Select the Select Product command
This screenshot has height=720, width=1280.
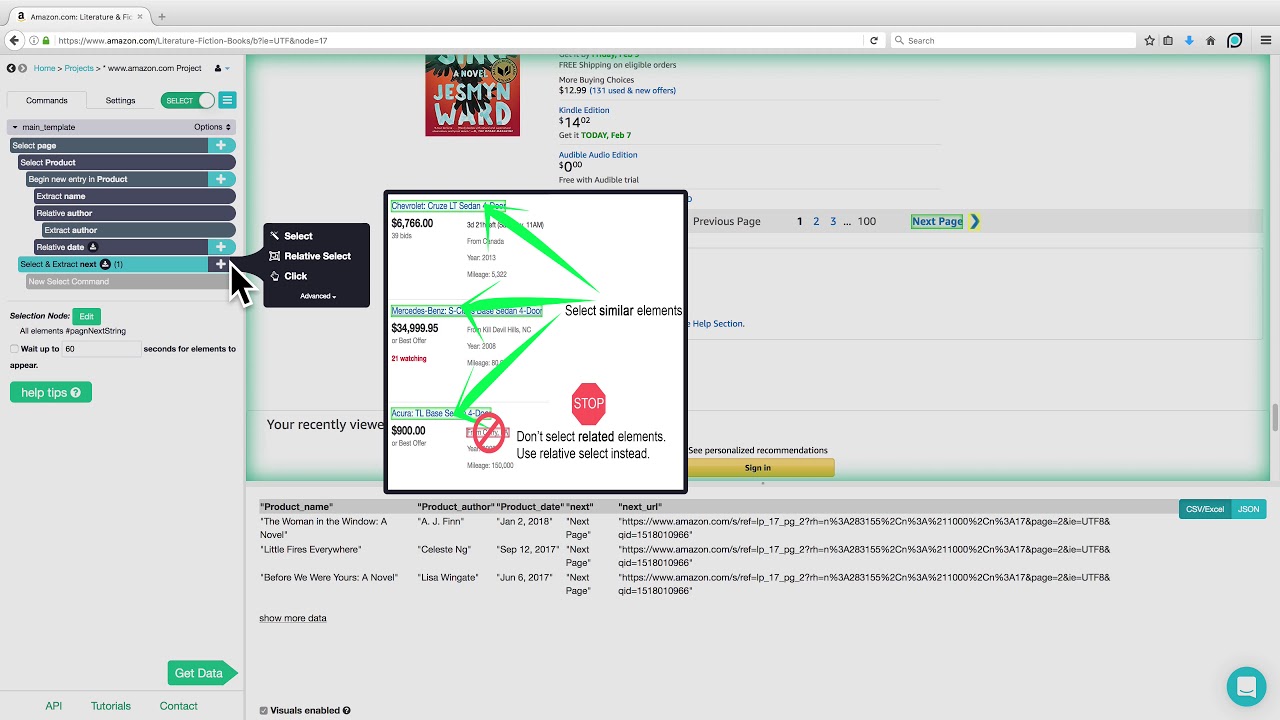(127, 162)
